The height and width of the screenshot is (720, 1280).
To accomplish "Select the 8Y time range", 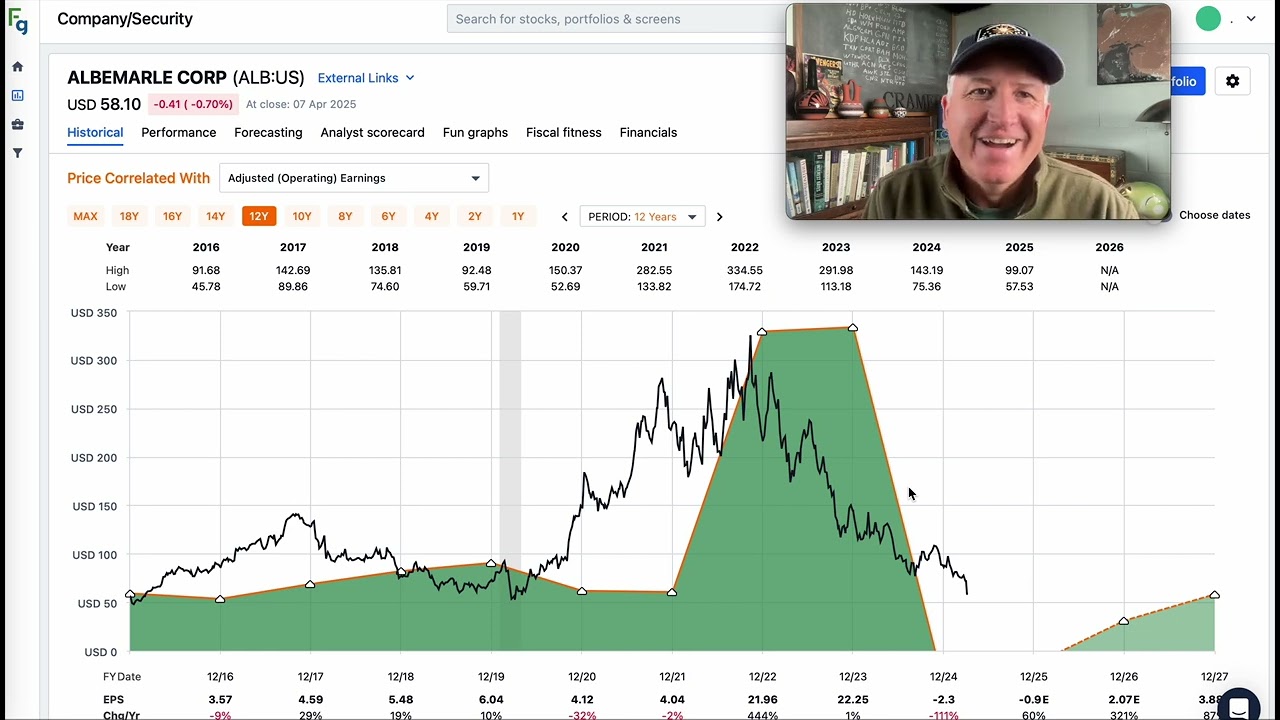I will tap(345, 216).
